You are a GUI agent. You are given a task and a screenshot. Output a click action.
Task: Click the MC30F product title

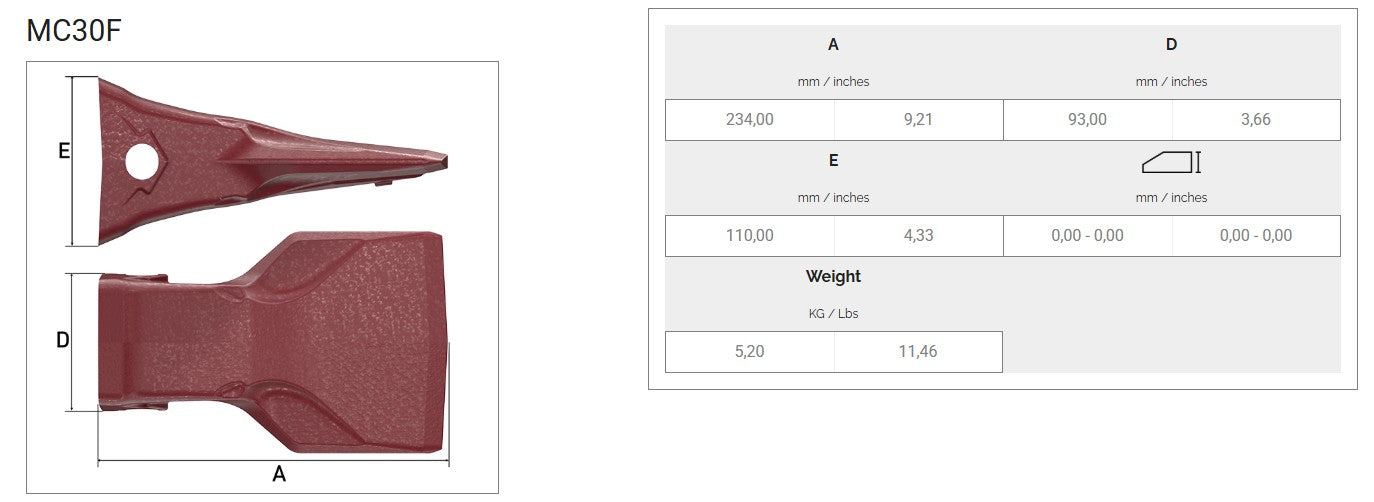74,31
